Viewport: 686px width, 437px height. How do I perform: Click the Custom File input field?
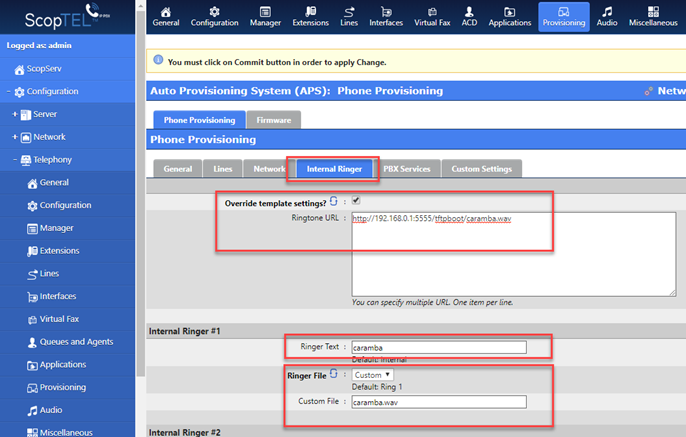point(439,402)
